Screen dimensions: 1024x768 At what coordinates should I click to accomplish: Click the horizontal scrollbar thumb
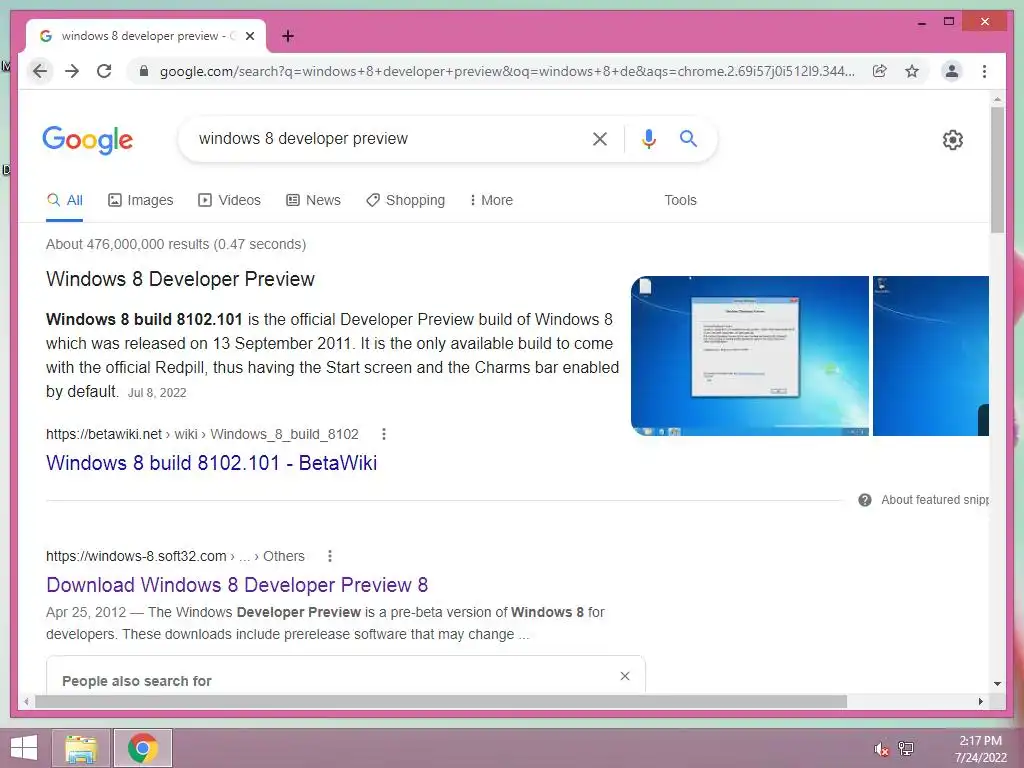441,701
